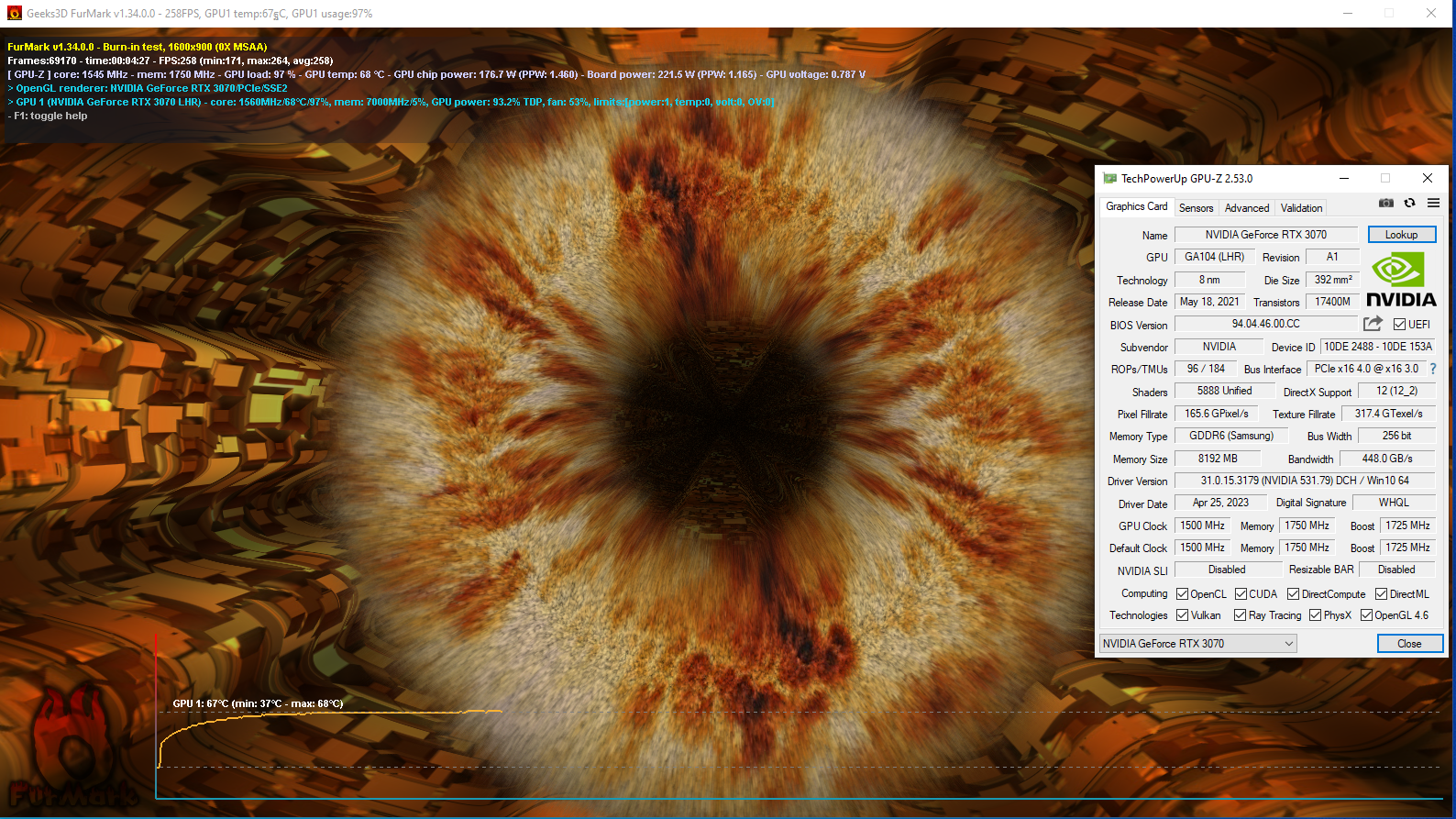The image size is (1456, 819).
Task: Click the GPU-Z title bar app icon
Action: pos(1109,179)
